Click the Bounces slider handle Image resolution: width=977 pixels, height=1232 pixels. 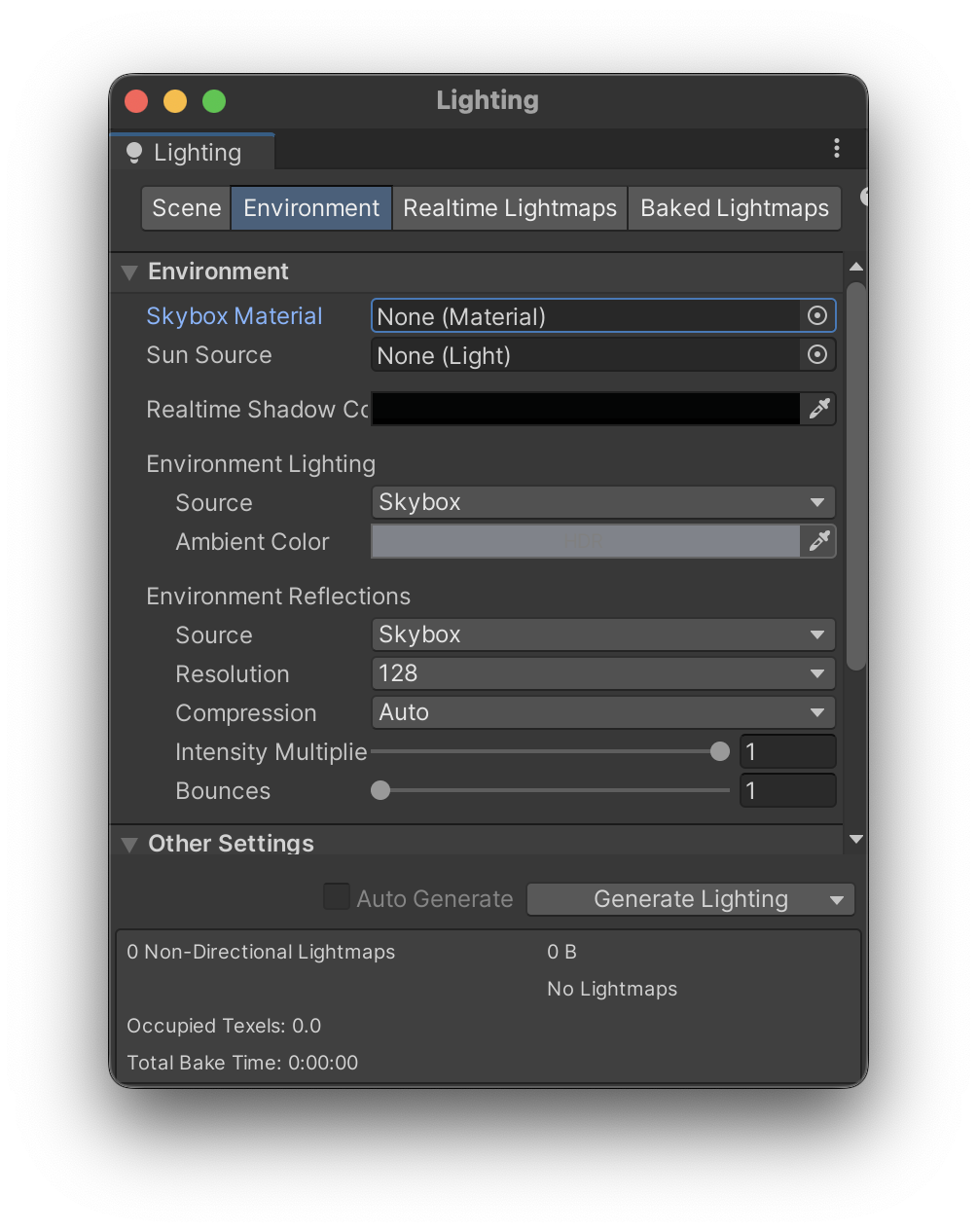point(380,790)
